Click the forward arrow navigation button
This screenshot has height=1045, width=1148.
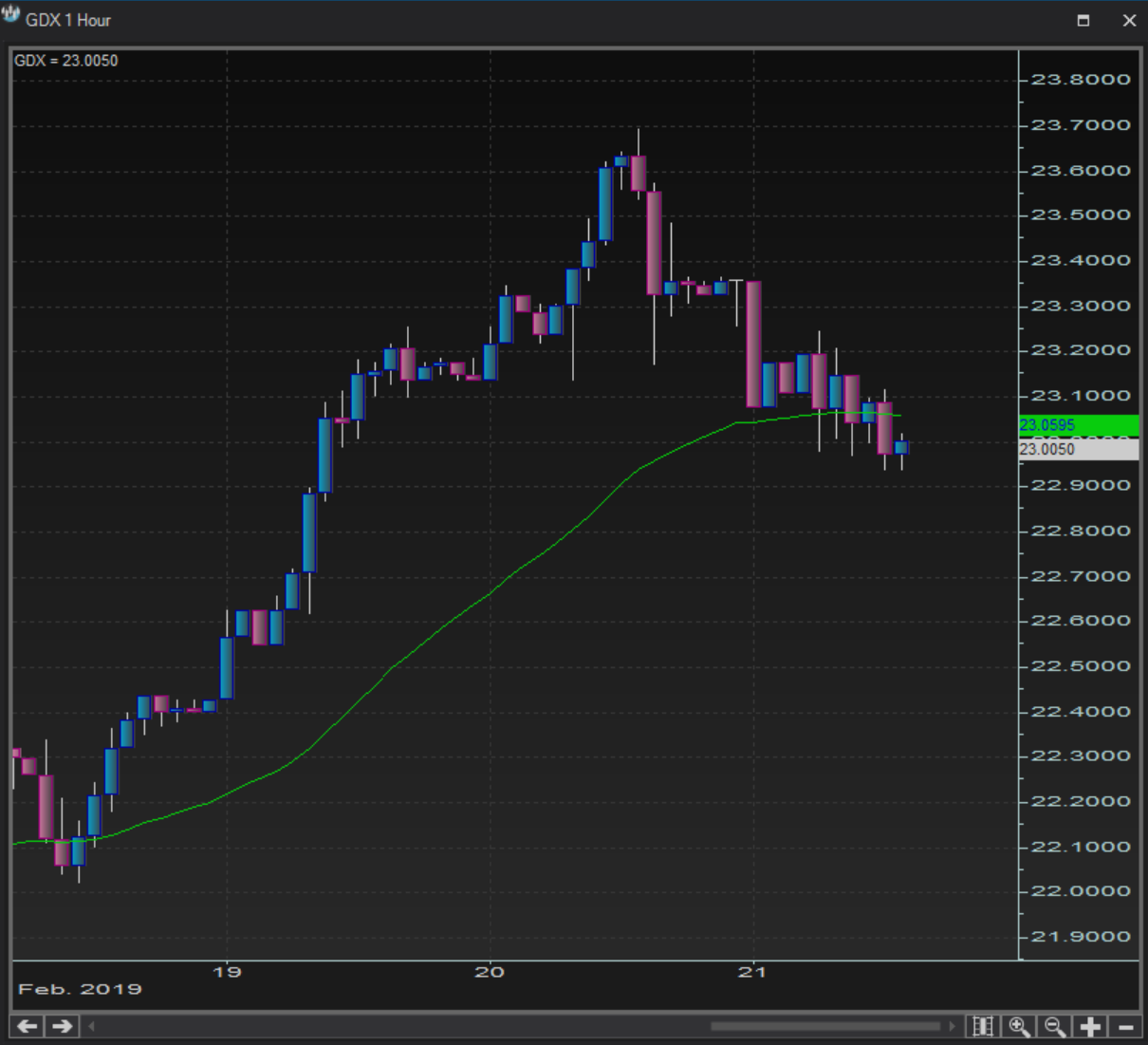62,1026
